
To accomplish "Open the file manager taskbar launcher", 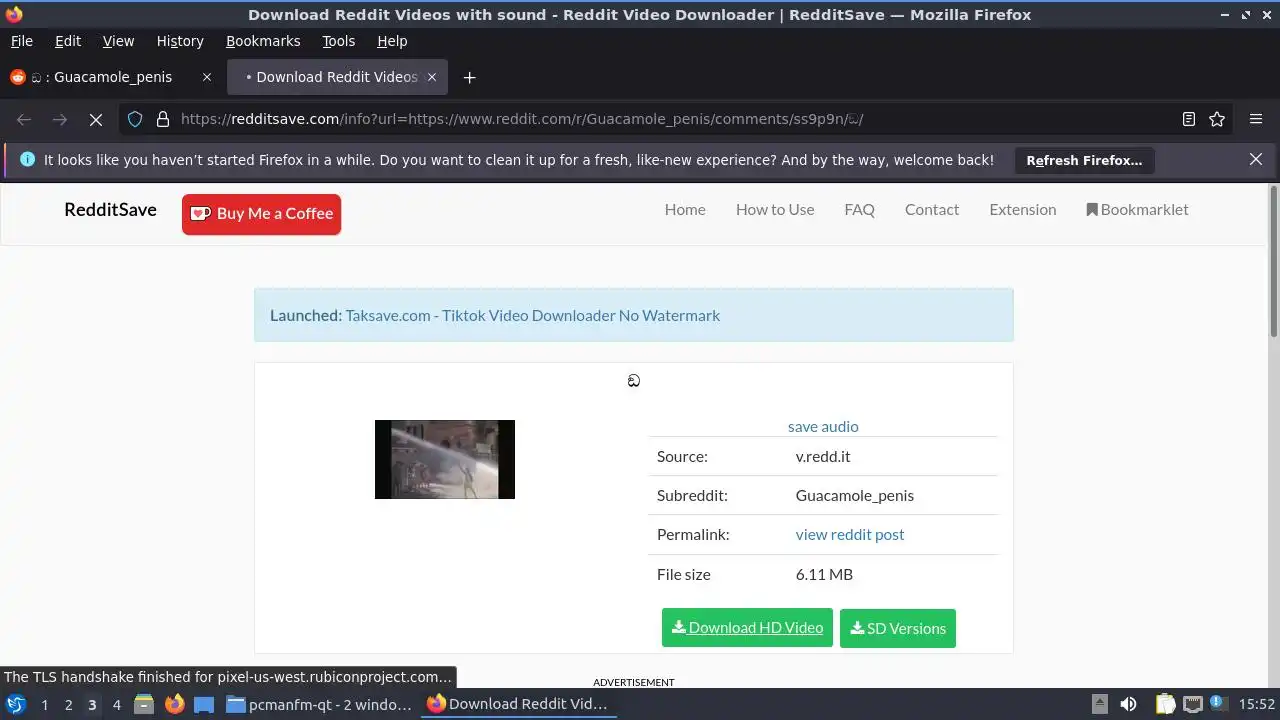I will pos(144,704).
